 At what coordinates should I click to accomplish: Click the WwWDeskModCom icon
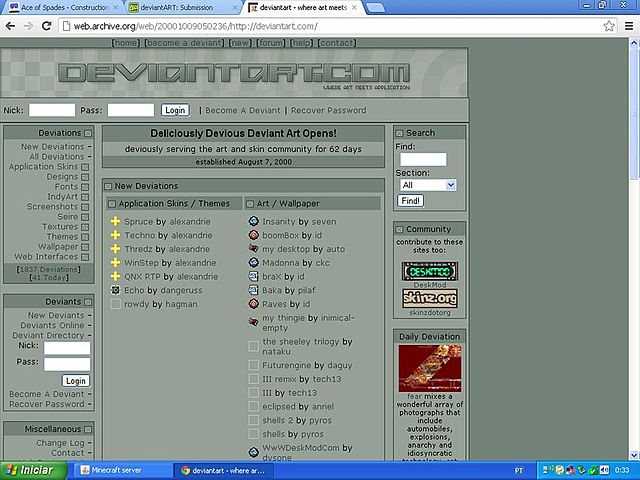(x=253, y=452)
